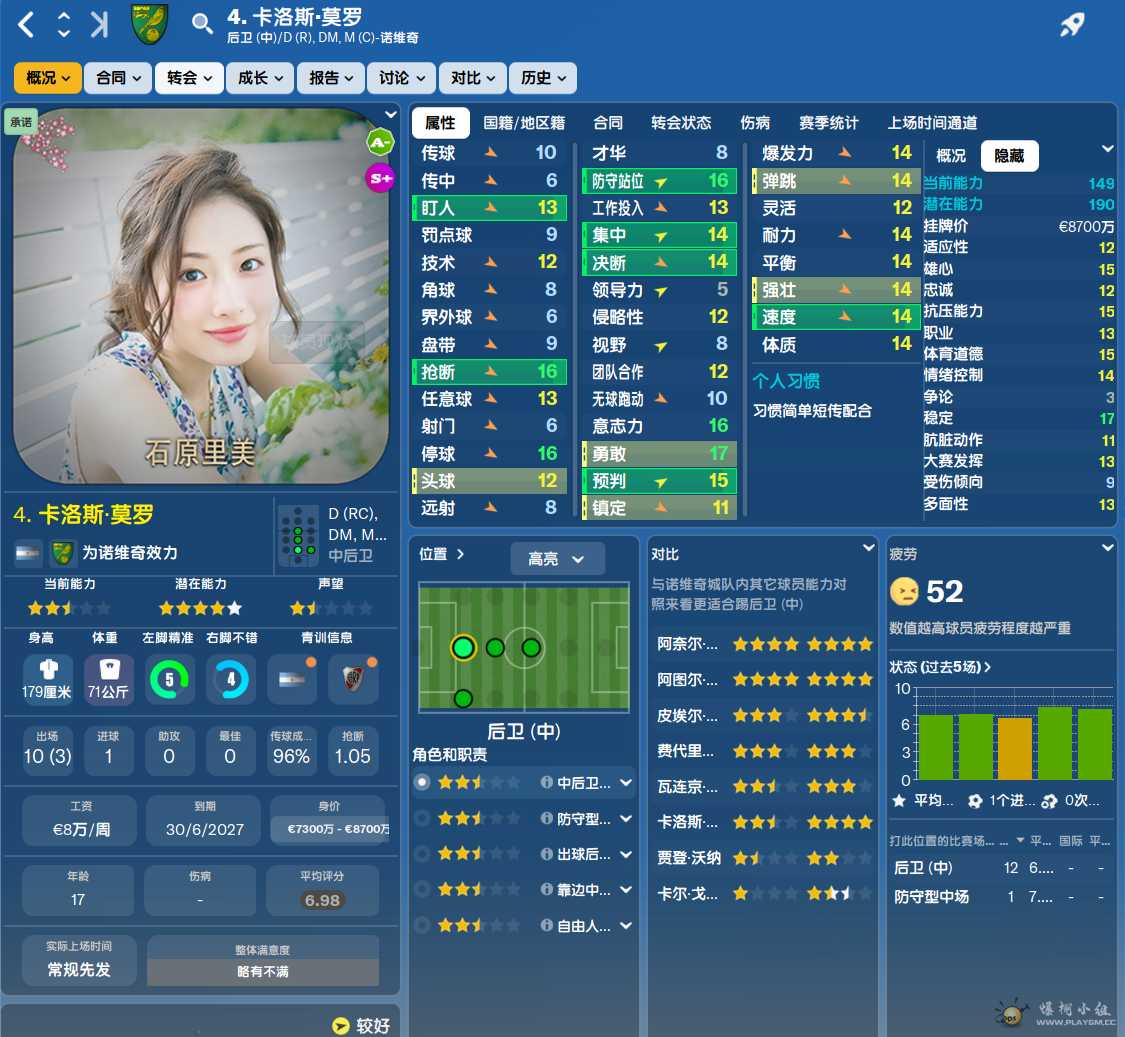This screenshot has height=1037, width=1125.
Task: Click the green A- rating badge
Action: 379,142
